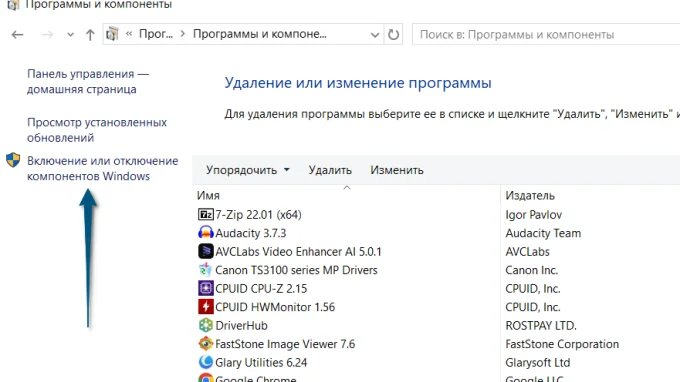Viewport: 680px width, 382px height.
Task: Select 'FastStone Image Viewer 7.6' entry
Action: (x=285, y=344)
